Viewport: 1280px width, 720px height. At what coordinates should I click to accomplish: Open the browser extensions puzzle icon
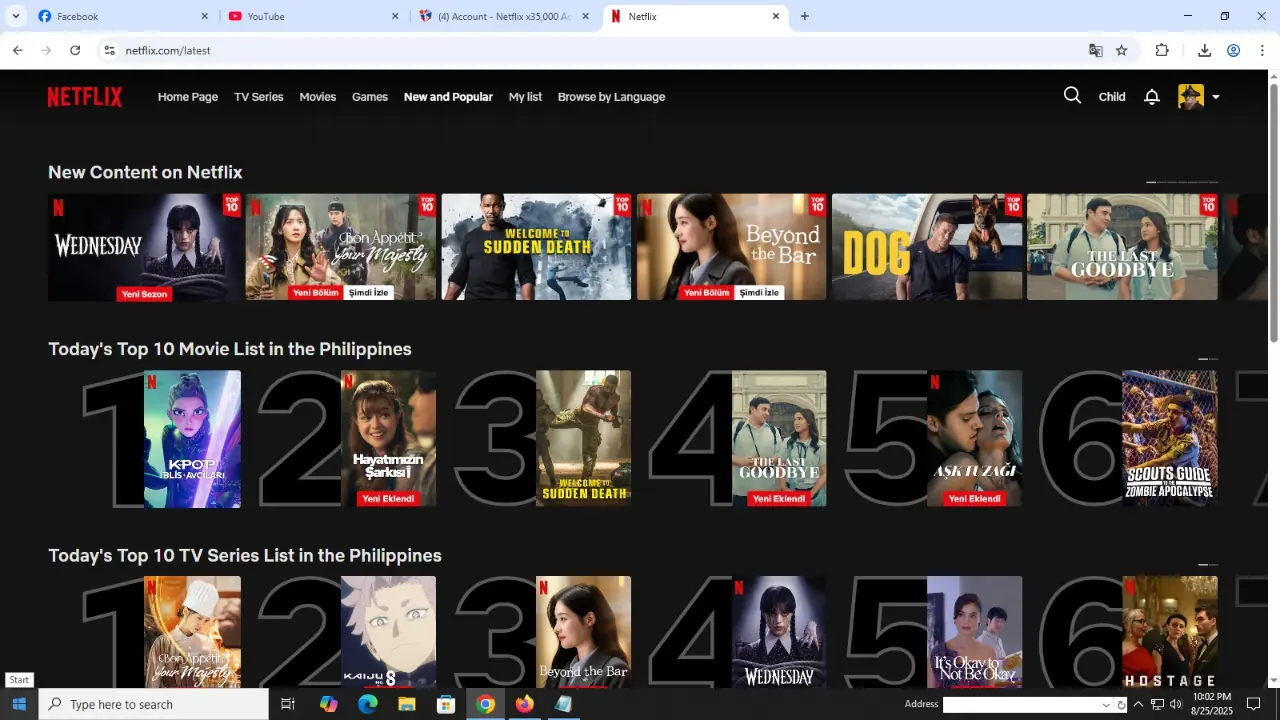(x=1162, y=50)
